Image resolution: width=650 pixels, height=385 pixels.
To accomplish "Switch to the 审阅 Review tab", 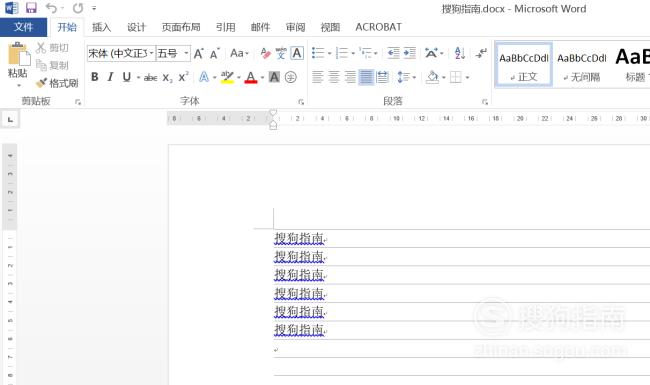I will click(295, 27).
